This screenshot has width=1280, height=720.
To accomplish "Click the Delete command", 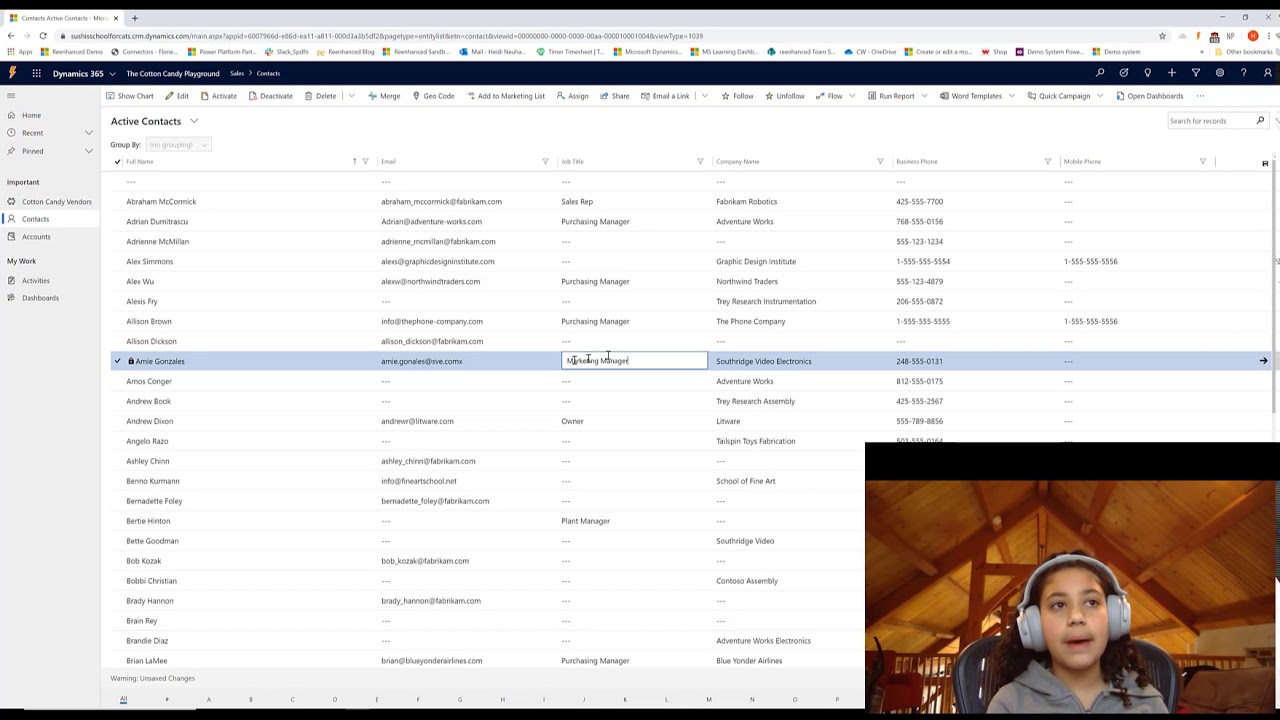I will pyautogui.click(x=320, y=96).
